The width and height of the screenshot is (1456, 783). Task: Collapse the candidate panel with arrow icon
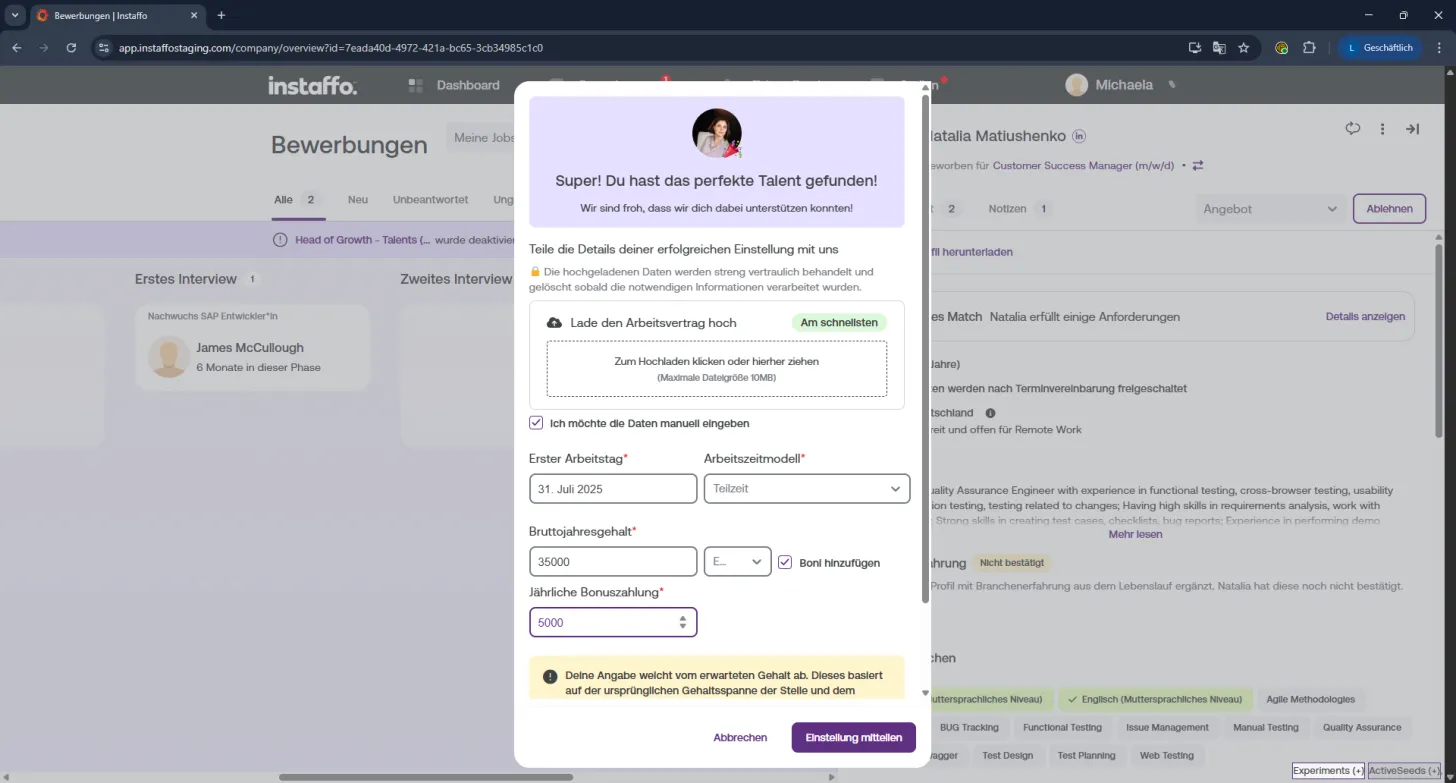pyautogui.click(x=1413, y=129)
